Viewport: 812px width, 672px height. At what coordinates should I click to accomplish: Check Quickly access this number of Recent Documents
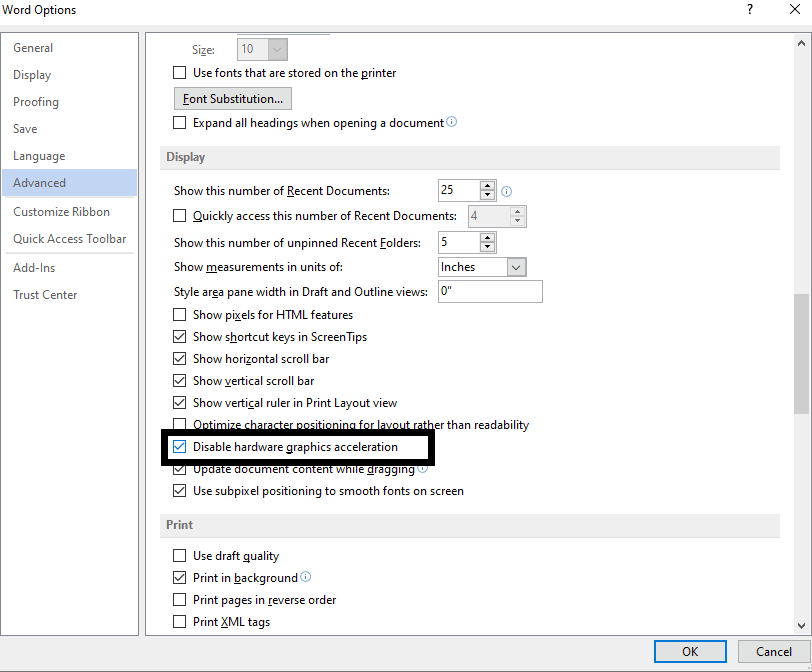tap(179, 215)
